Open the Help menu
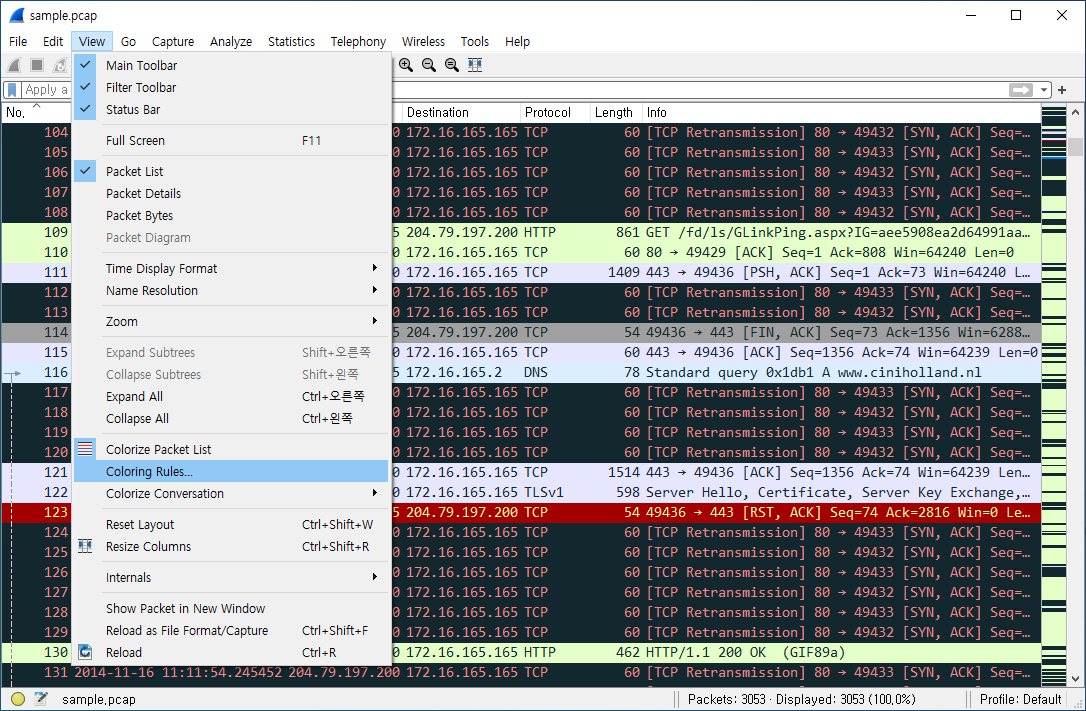1086x711 pixels. (517, 42)
